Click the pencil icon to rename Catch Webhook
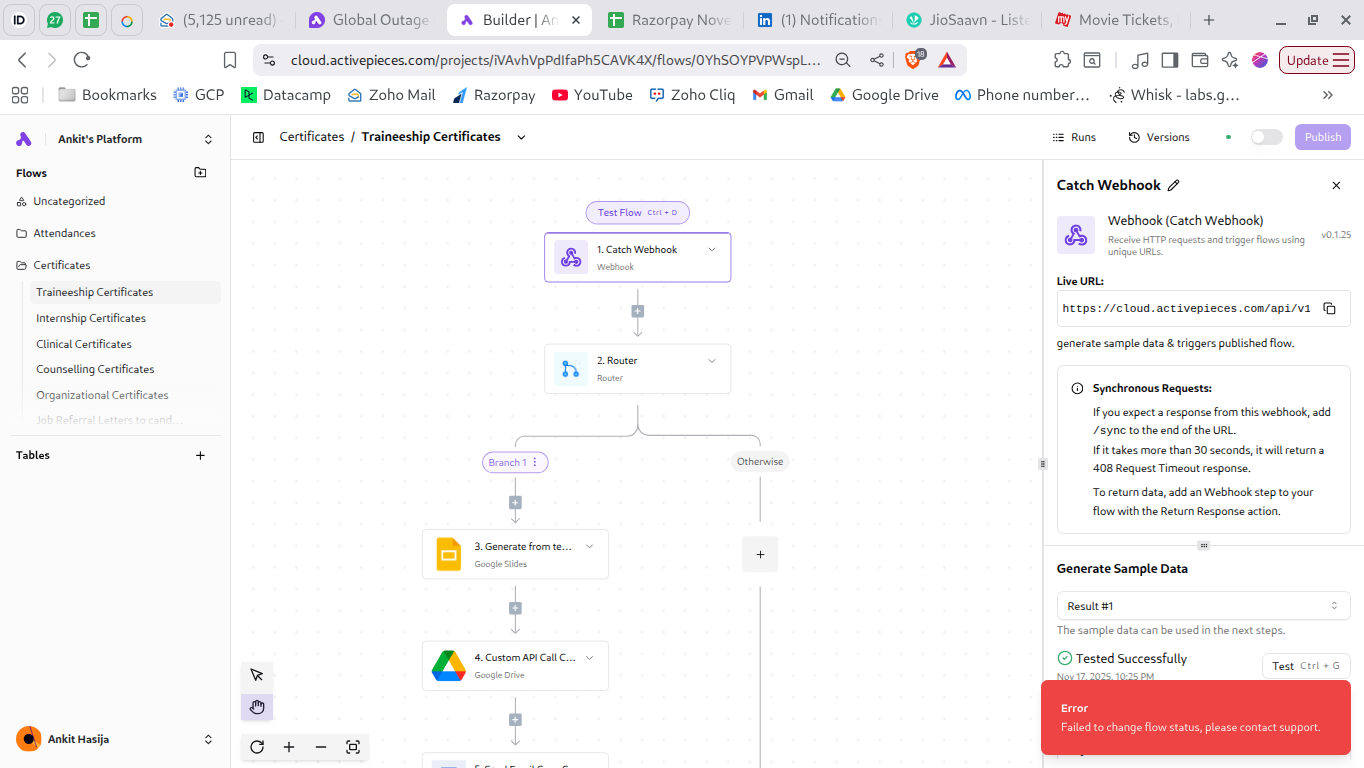The width and height of the screenshot is (1364, 768). (x=1174, y=185)
